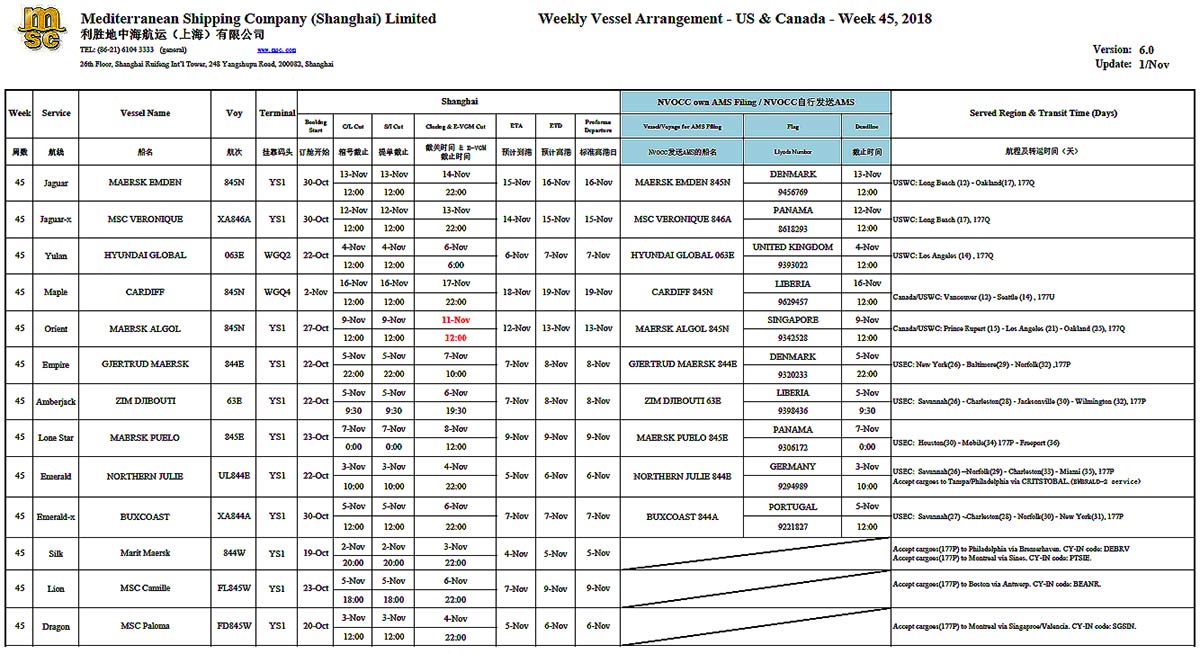This screenshot has height=654, width=1200.
Task: Select the Silk service cell
Action: pos(56,553)
